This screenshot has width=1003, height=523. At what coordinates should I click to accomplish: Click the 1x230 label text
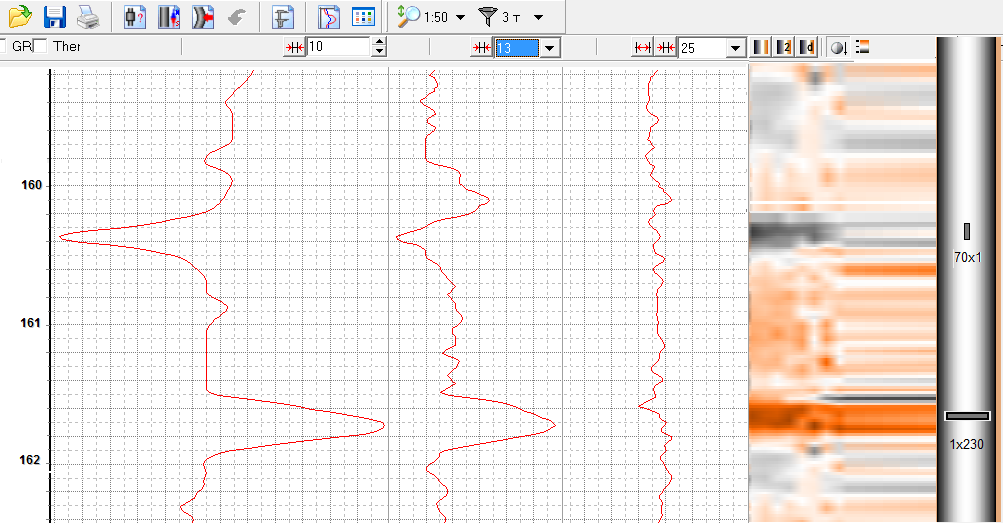pos(966,444)
